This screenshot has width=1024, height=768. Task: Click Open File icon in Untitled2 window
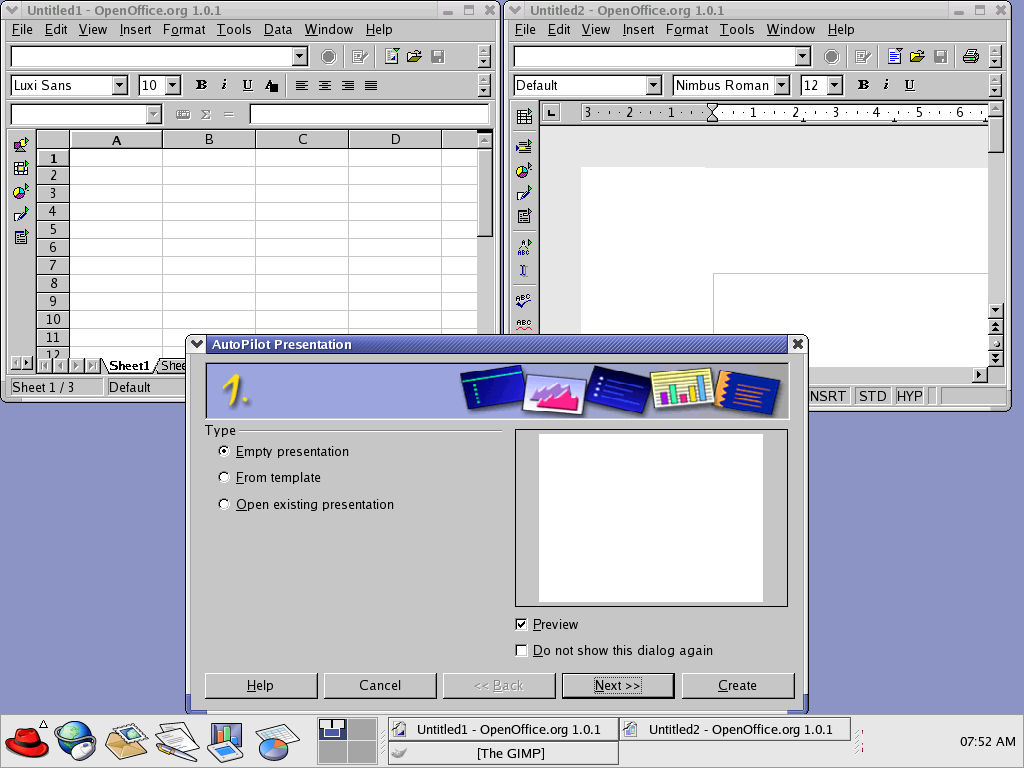[917, 56]
